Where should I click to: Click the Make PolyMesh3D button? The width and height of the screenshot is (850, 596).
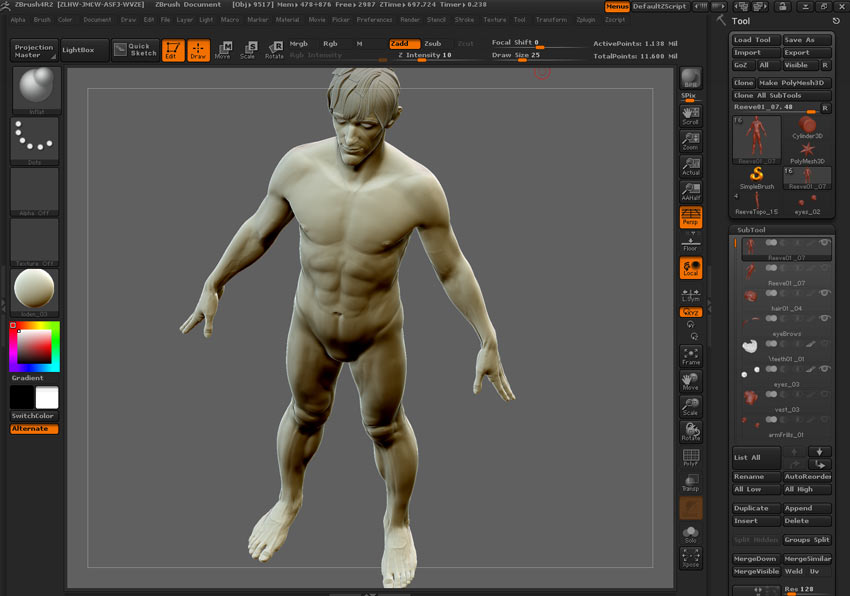pyautogui.click(x=794, y=83)
